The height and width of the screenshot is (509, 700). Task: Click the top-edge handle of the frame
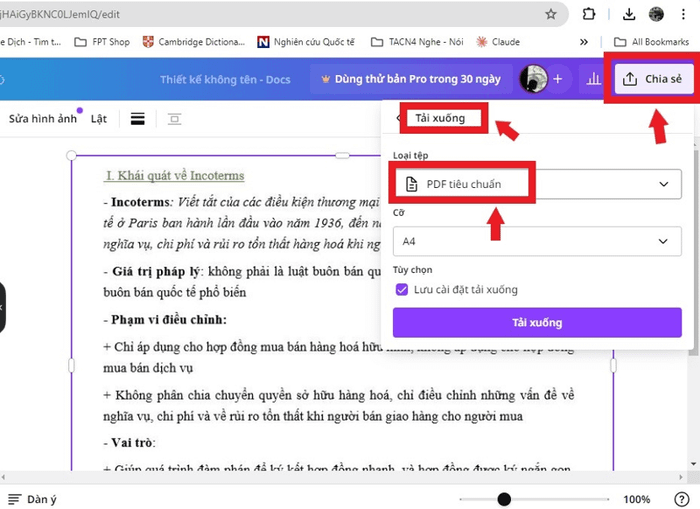click(x=342, y=155)
